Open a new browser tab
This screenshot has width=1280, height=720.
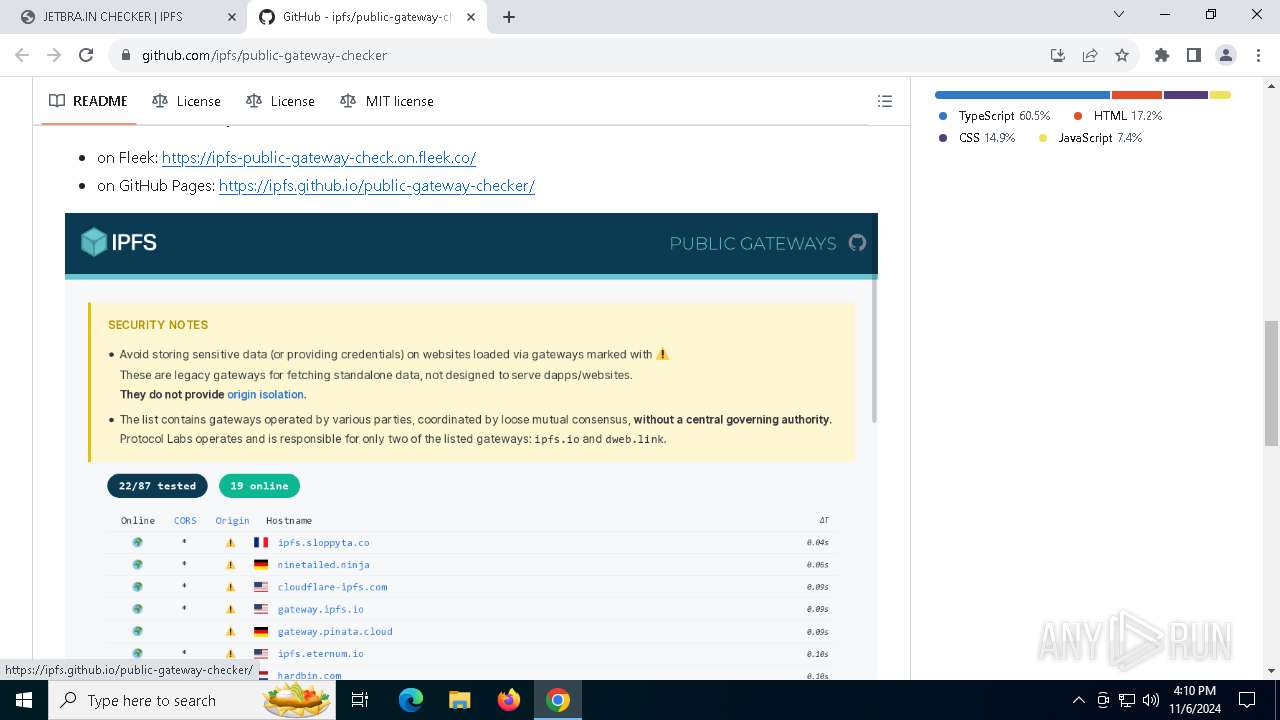pyautogui.click(x=509, y=17)
